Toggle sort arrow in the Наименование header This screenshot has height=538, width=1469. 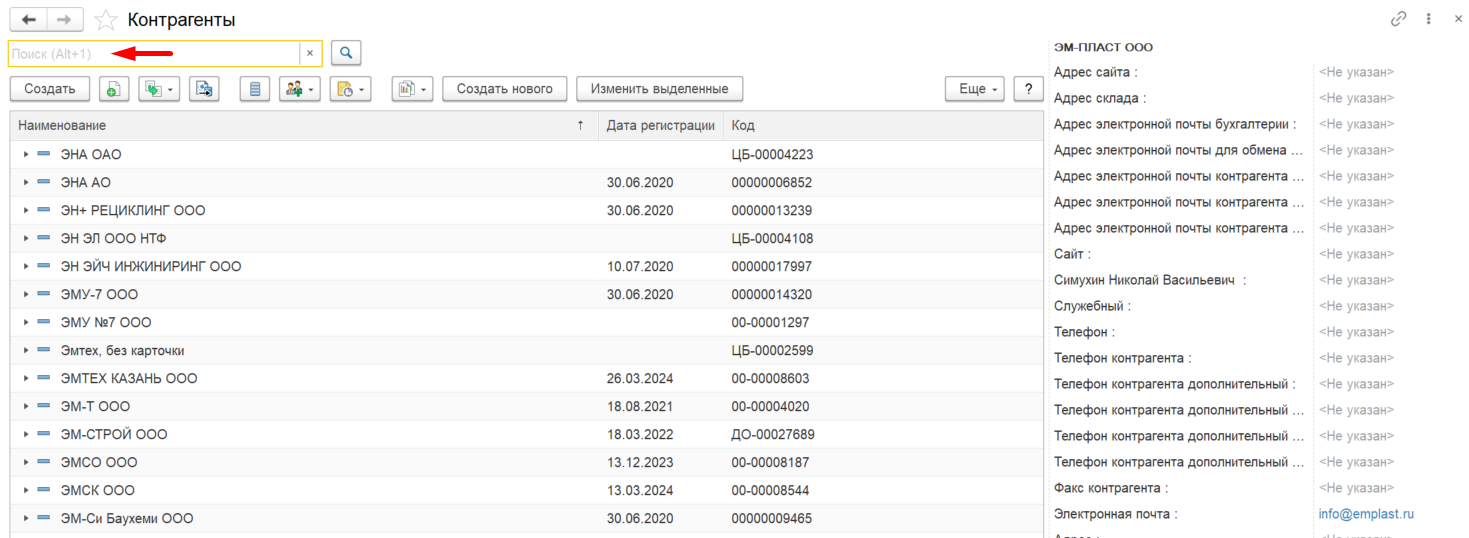point(581,125)
